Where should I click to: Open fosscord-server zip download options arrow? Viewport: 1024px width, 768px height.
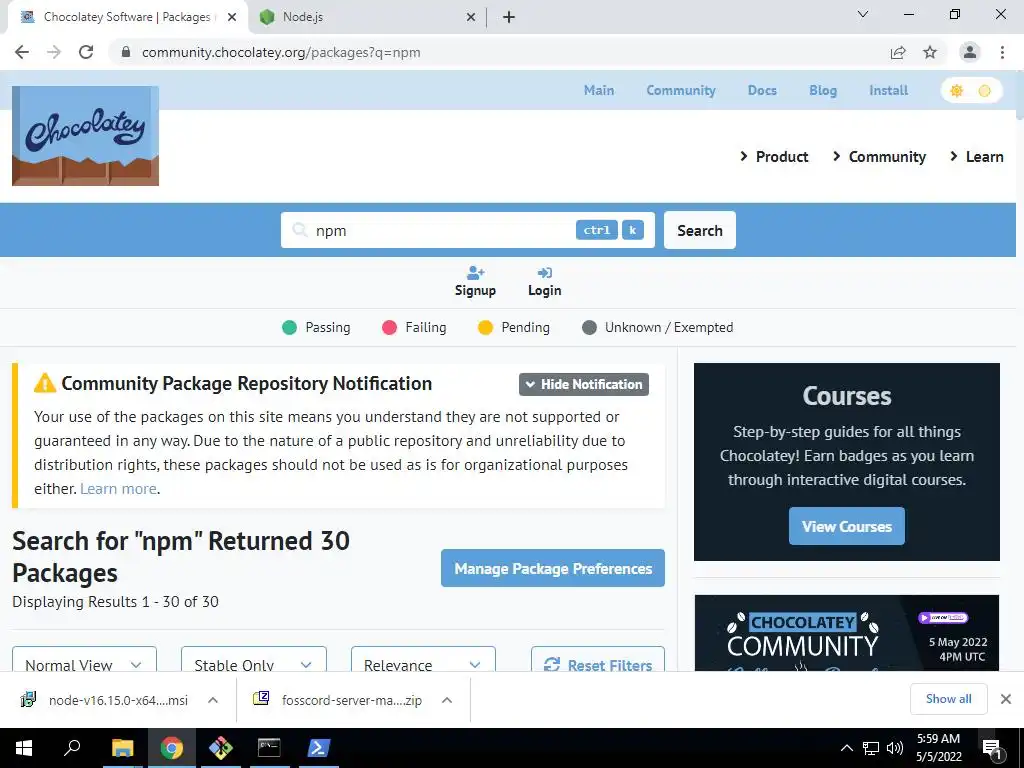tap(447, 700)
